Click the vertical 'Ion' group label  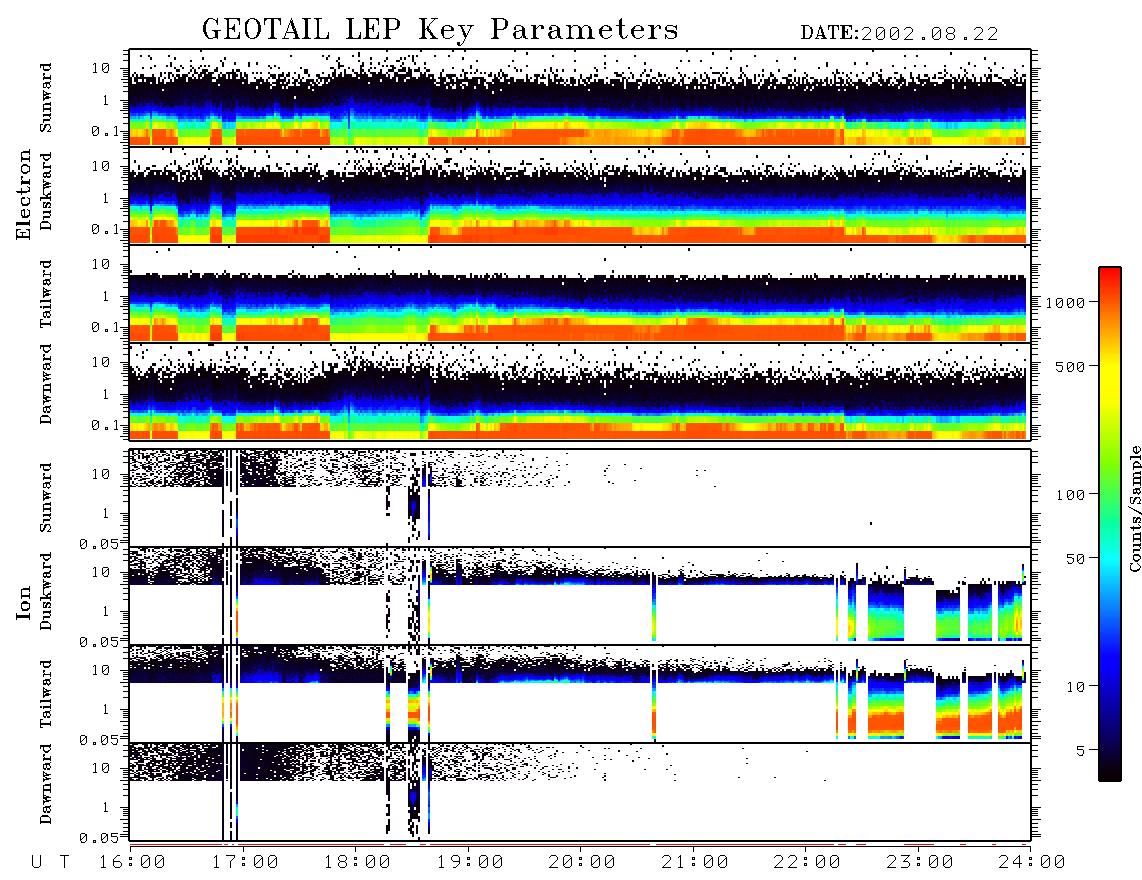24,603
